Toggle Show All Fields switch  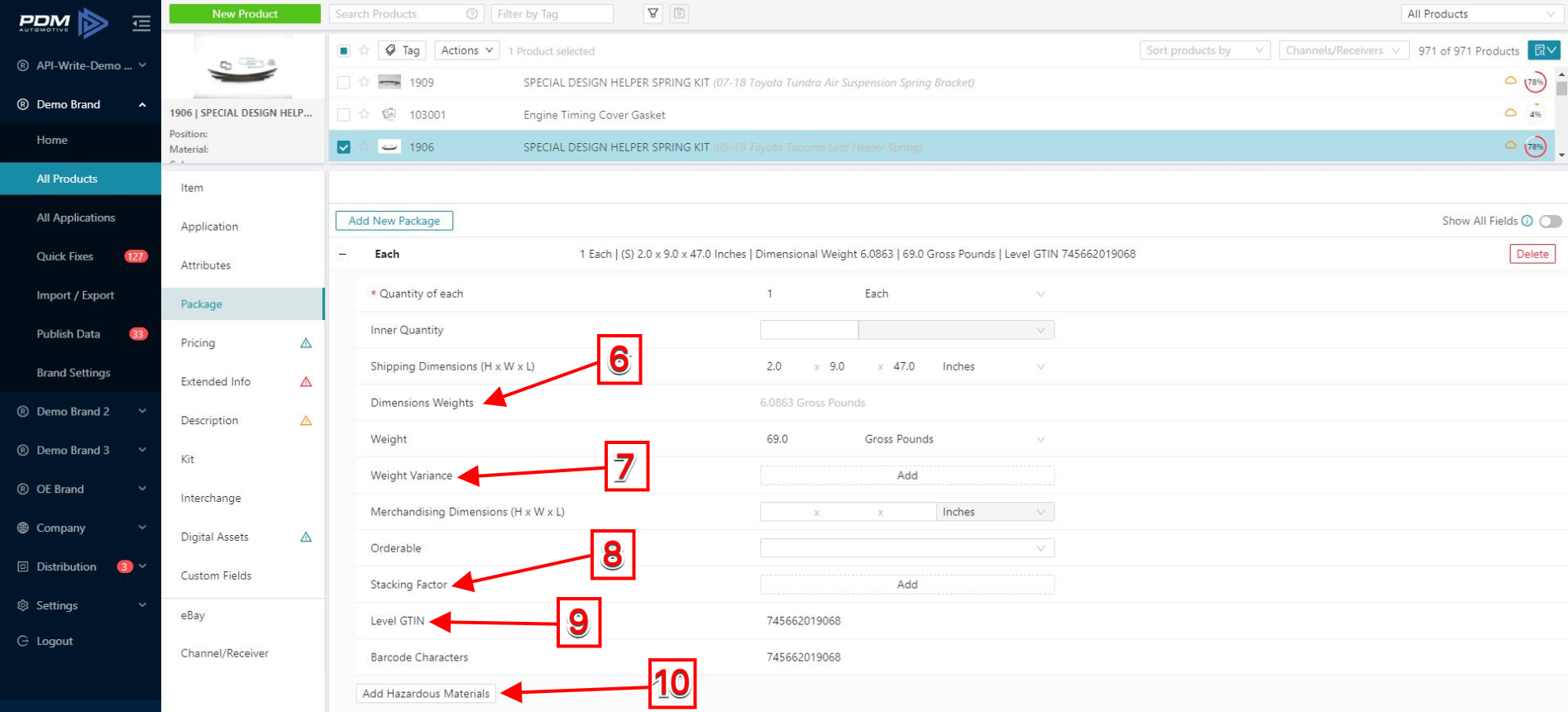(1551, 221)
